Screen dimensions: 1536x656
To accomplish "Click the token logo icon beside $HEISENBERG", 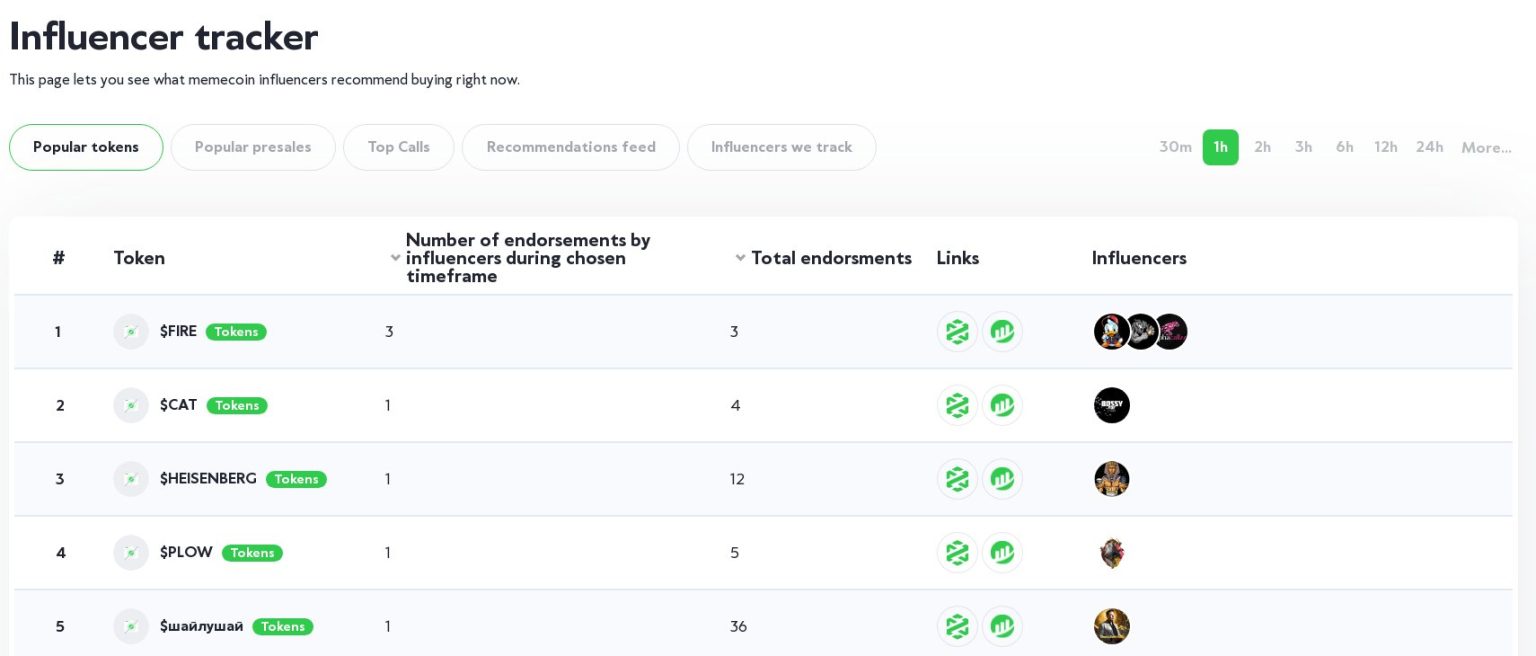I will click(131, 479).
